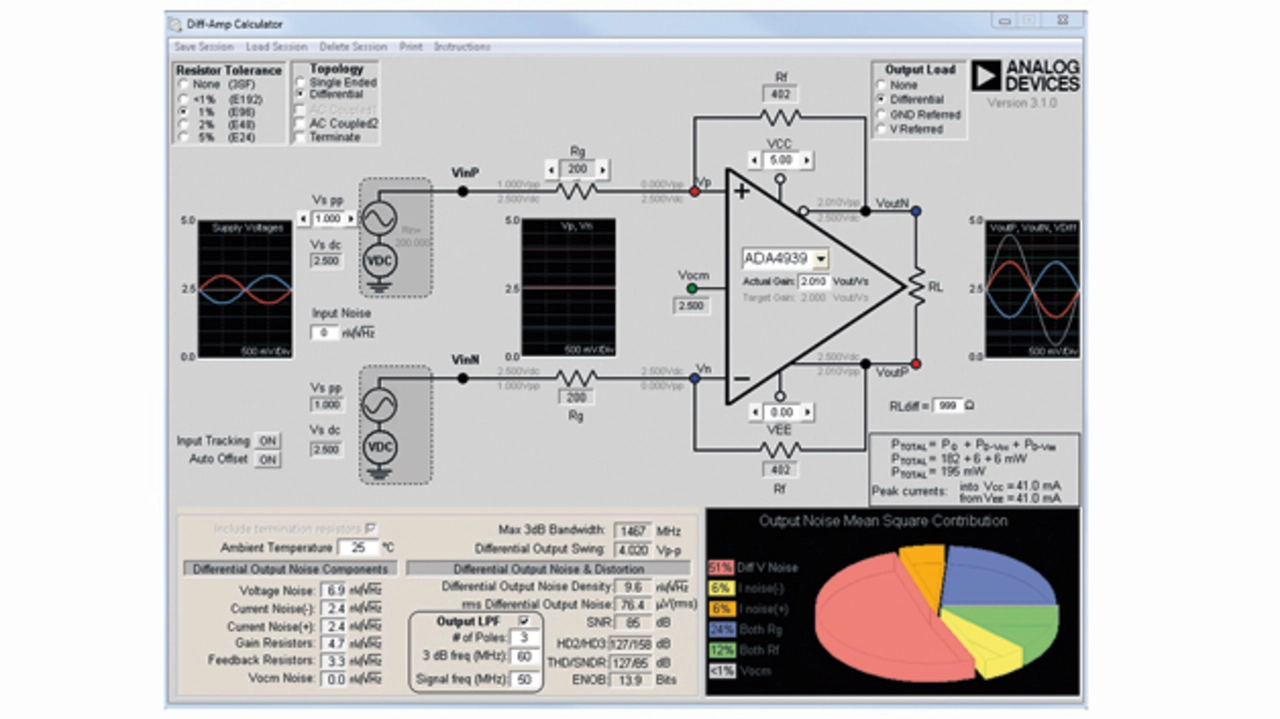Open the Vp, Vn waveform graph
The height and width of the screenshot is (719, 1280).
tap(568, 288)
